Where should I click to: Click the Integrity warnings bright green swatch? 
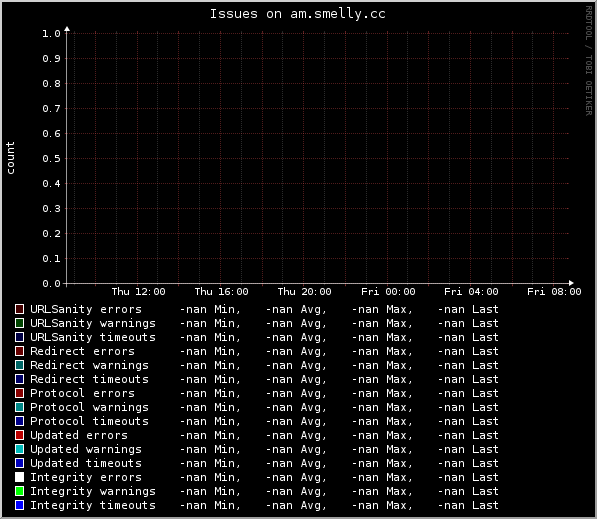point(19,491)
